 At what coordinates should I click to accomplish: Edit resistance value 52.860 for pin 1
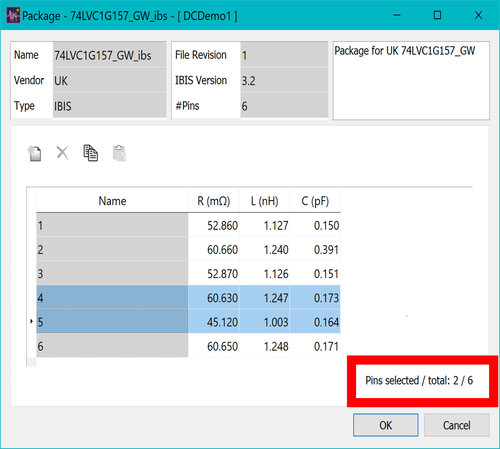pyautogui.click(x=214, y=226)
